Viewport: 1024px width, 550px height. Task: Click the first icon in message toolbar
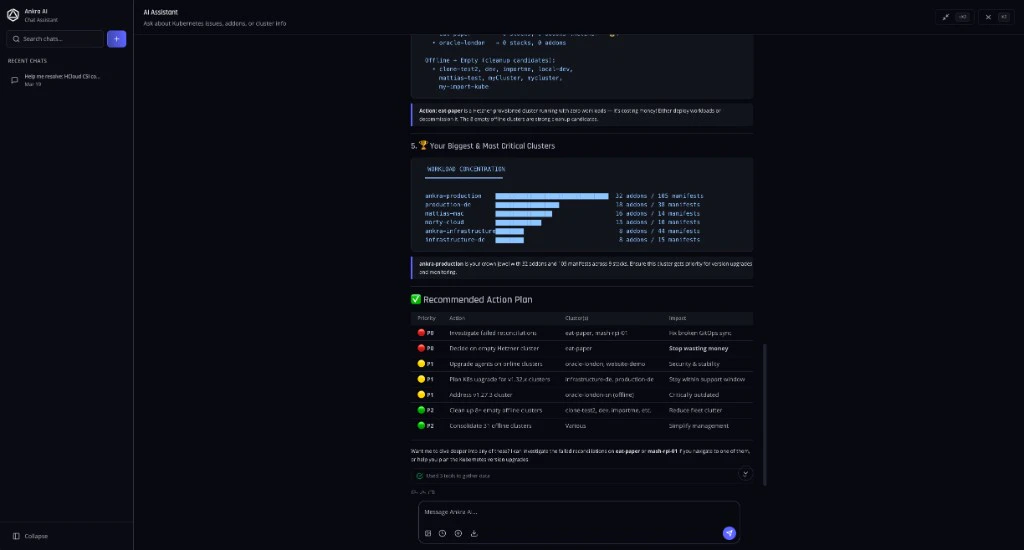coord(428,533)
